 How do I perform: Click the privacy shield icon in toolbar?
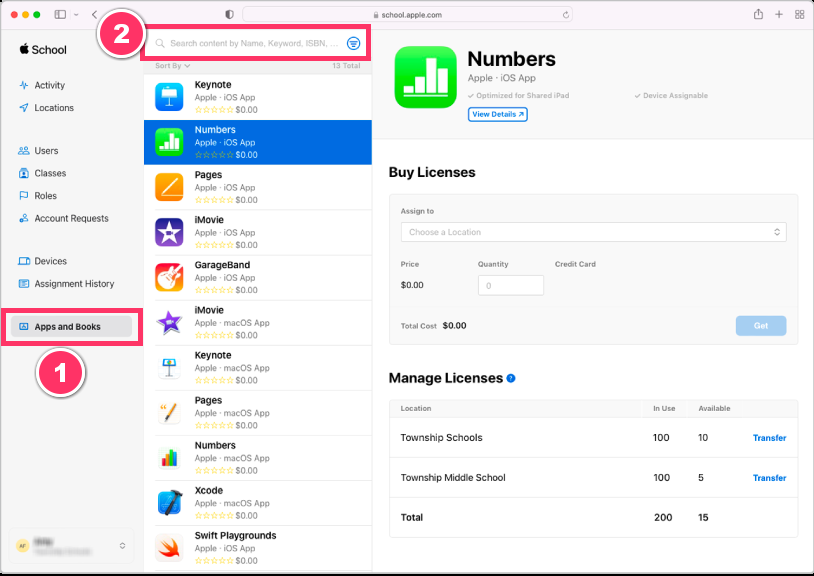pyautogui.click(x=229, y=15)
